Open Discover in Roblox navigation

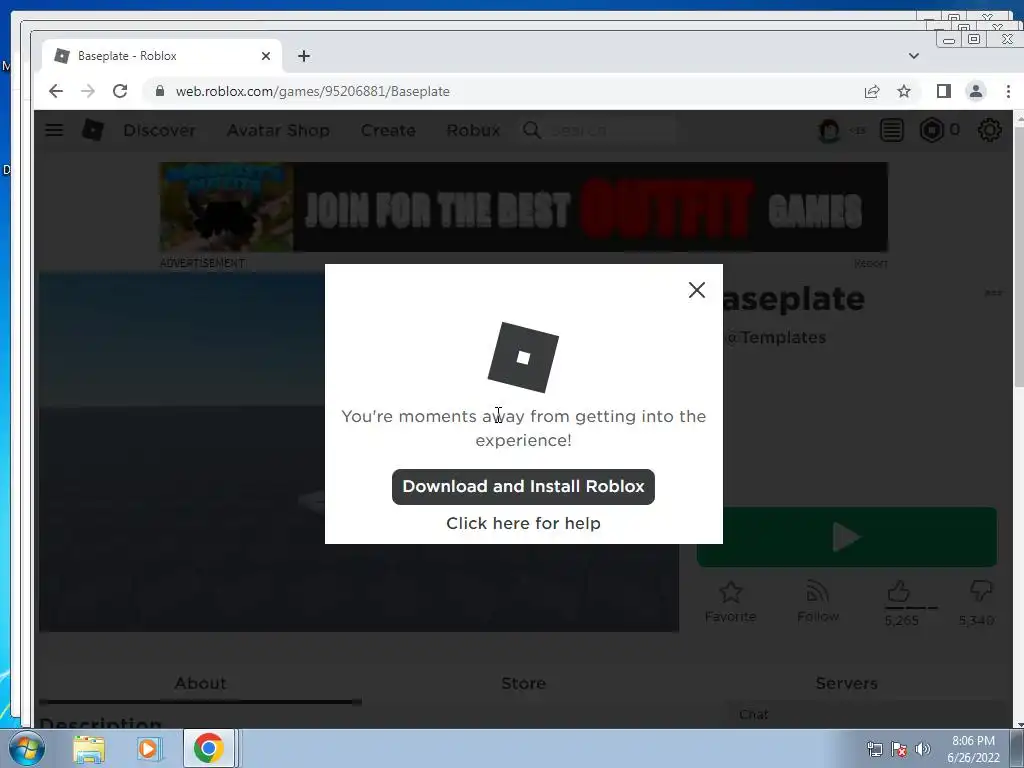(159, 131)
